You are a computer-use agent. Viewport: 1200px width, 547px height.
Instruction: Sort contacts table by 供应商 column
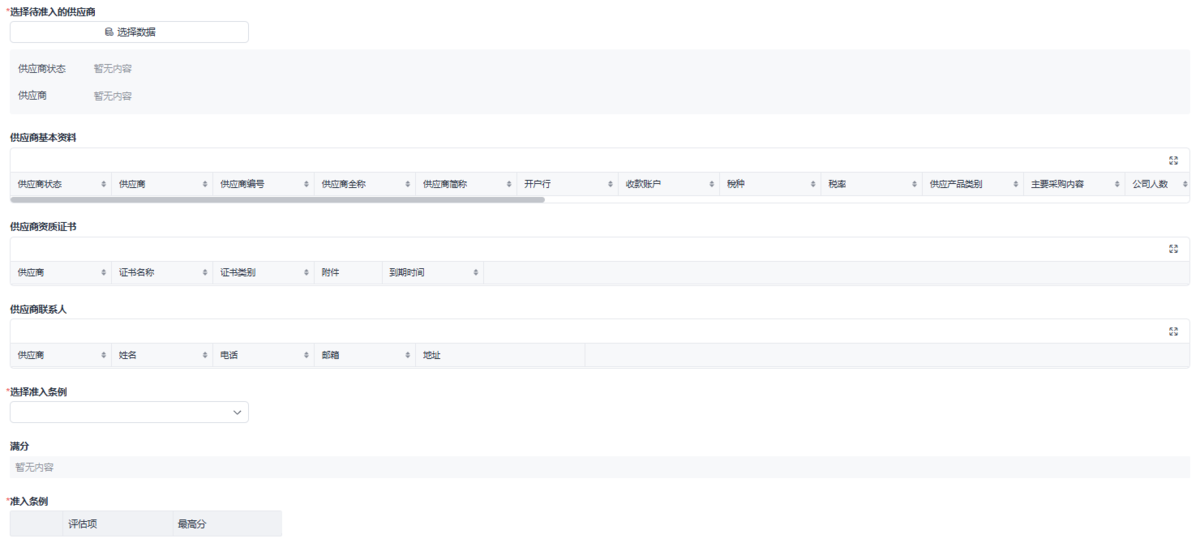click(x=103, y=355)
